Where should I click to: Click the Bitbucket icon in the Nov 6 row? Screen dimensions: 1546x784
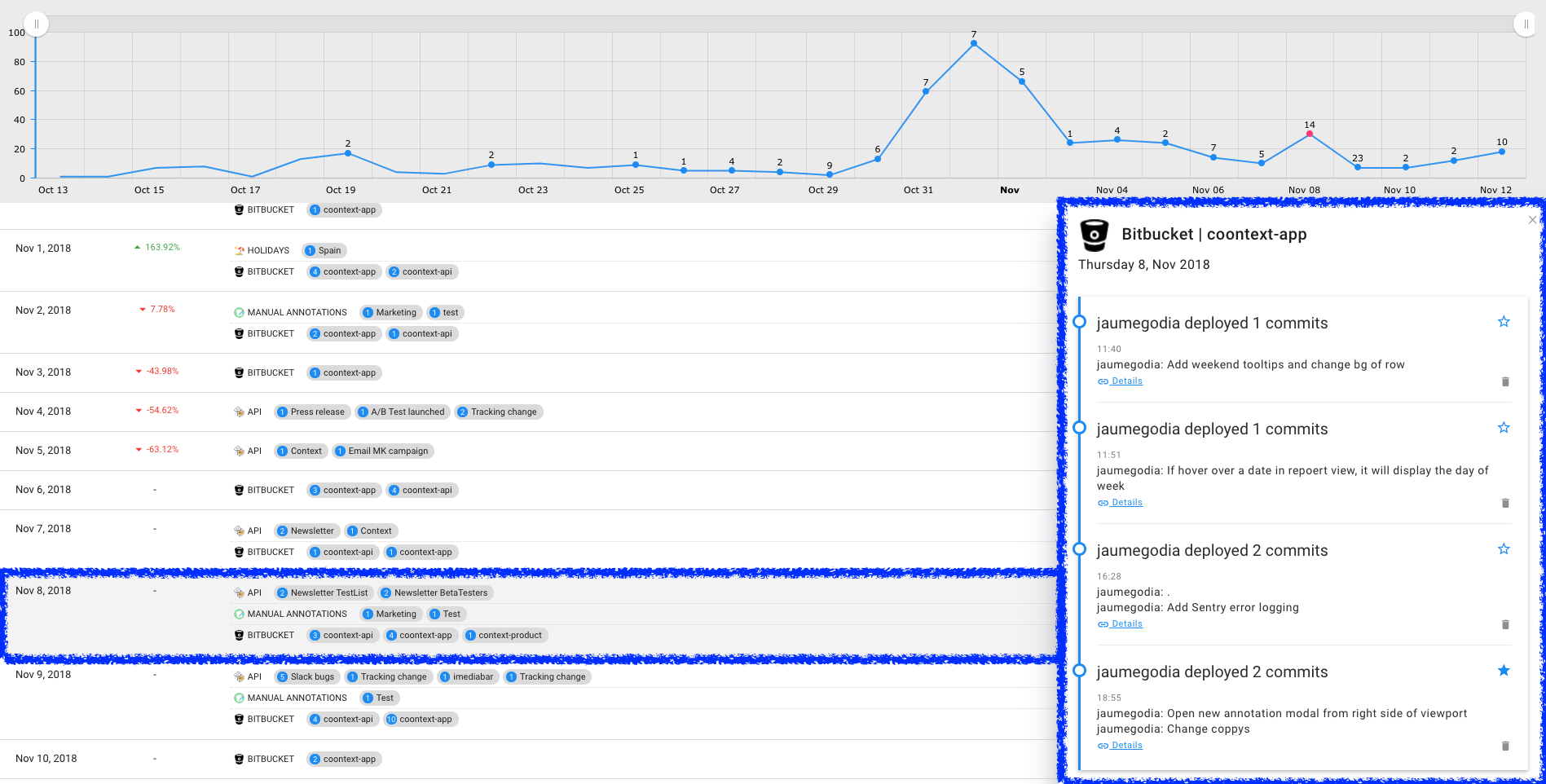pyautogui.click(x=239, y=490)
